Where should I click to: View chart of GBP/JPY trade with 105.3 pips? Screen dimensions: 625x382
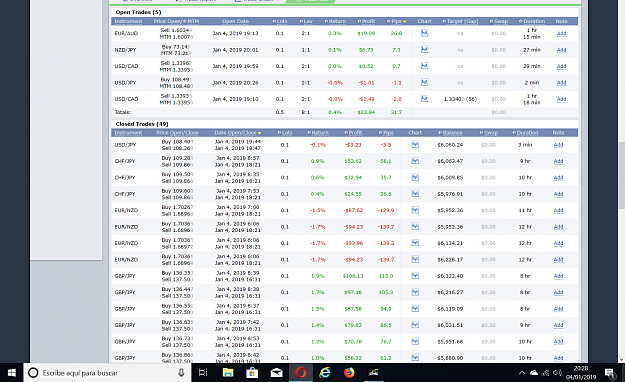tap(415, 292)
